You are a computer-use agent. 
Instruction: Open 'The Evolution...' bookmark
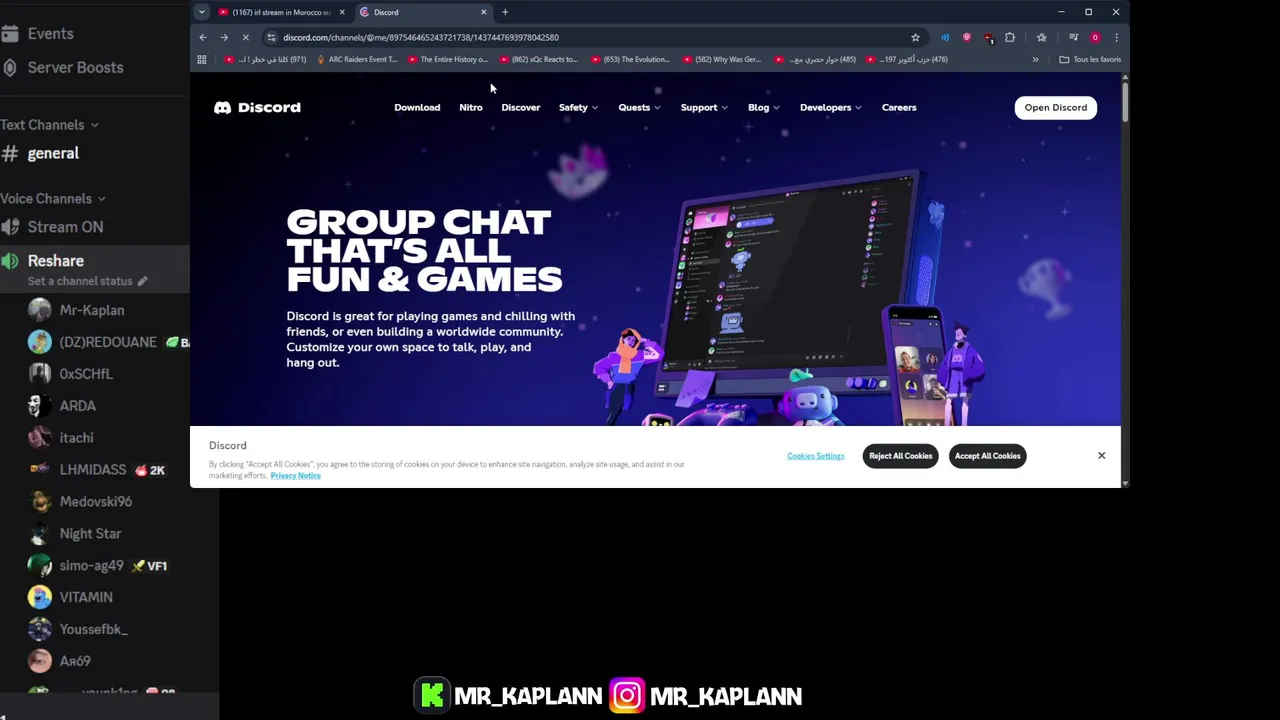pyautogui.click(x=629, y=59)
